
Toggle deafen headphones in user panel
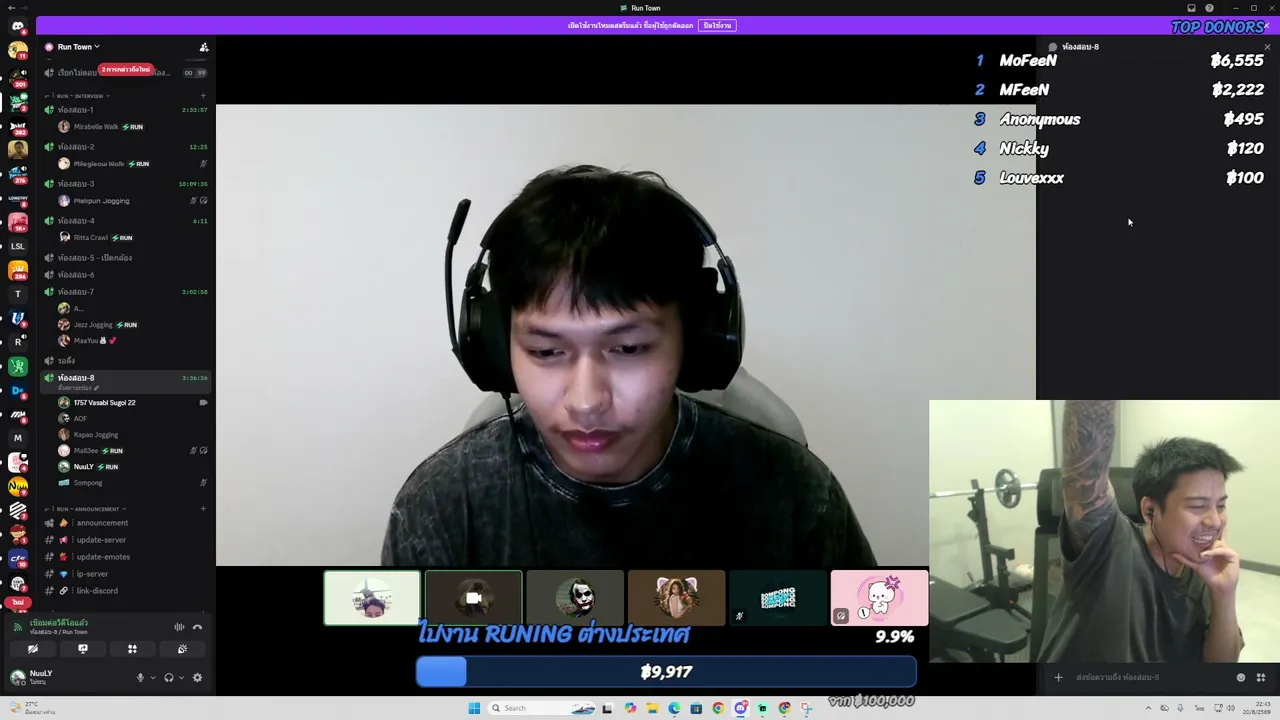pyautogui.click(x=169, y=678)
